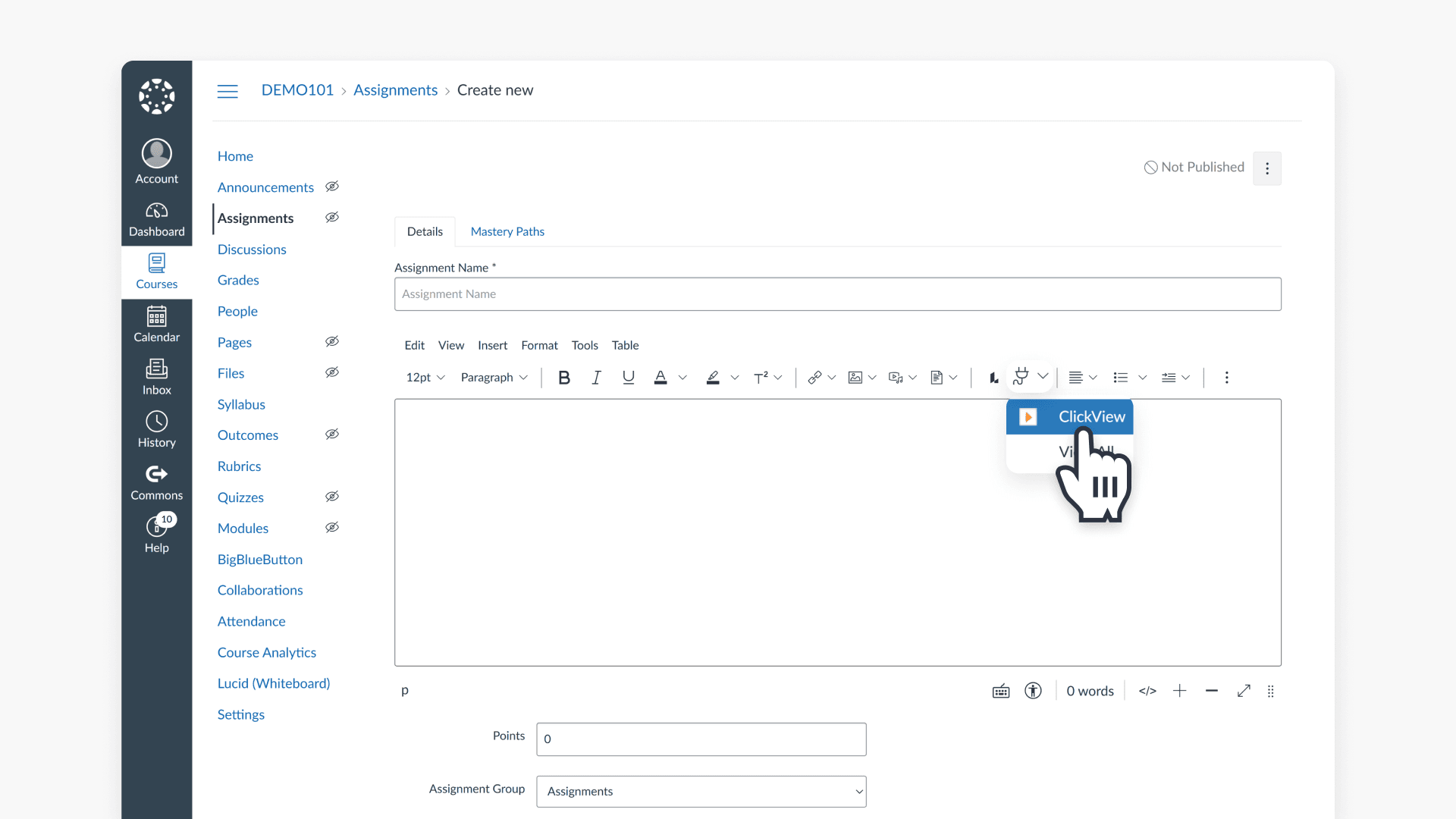Toggle the Pages visibility icon
The image size is (1456, 819).
[x=331, y=341]
